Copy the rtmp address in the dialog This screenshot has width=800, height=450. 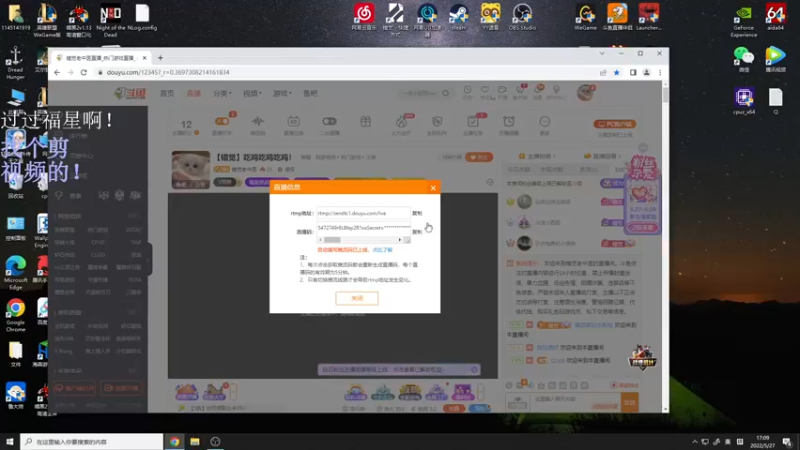[x=417, y=213]
